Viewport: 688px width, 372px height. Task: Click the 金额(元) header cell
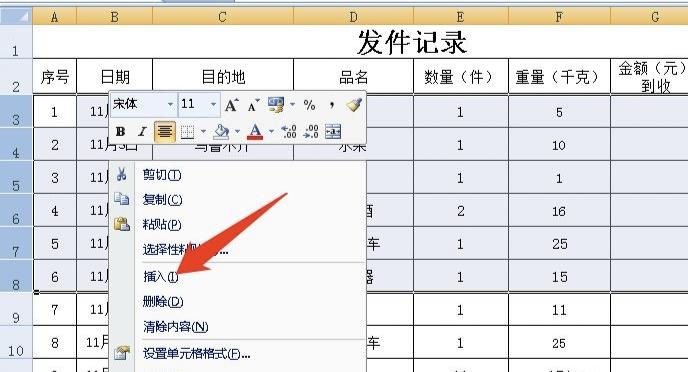tap(649, 76)
